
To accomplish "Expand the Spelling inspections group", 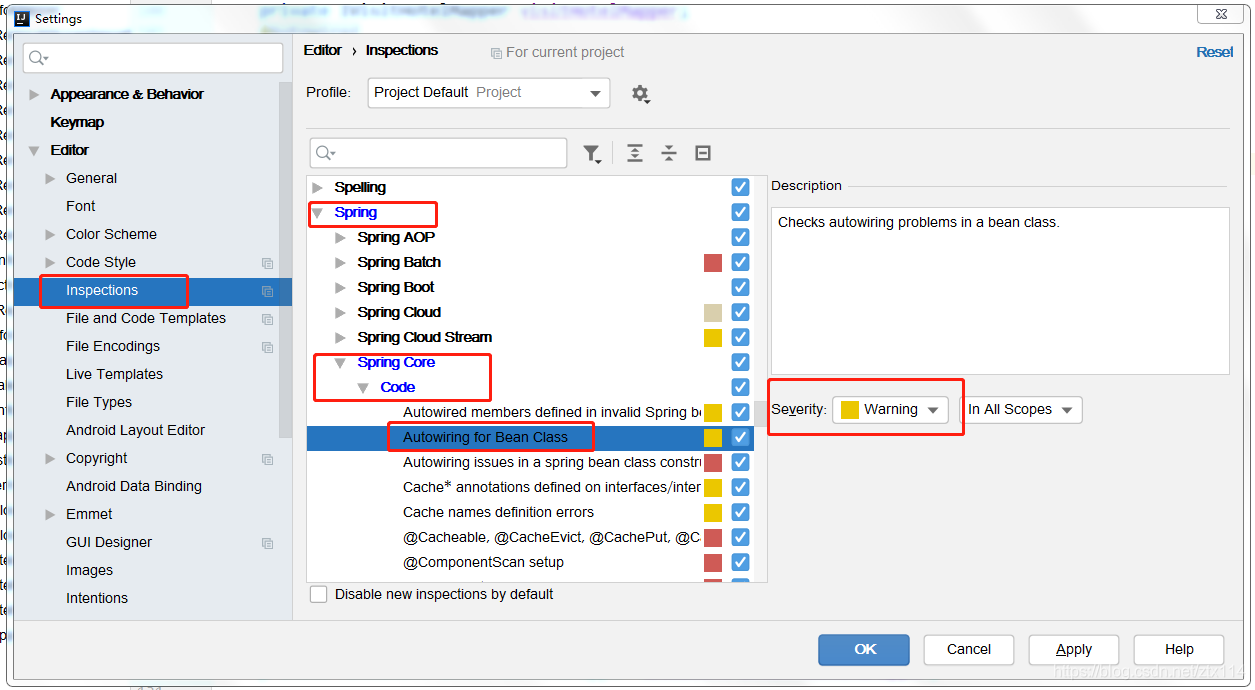I will 318,187.
